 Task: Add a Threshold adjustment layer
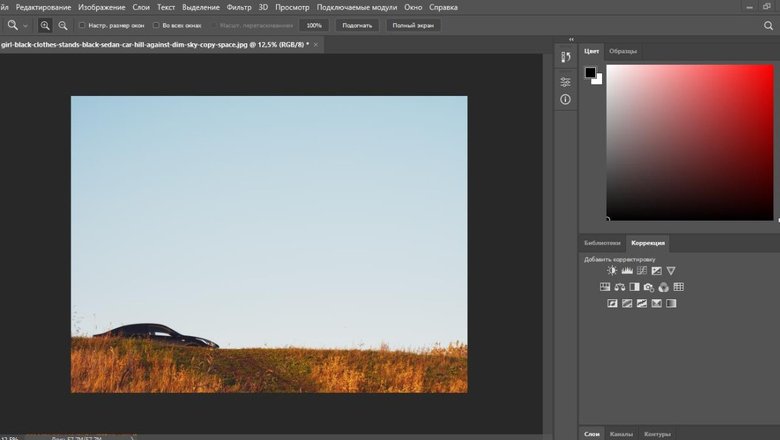(642, 303)
